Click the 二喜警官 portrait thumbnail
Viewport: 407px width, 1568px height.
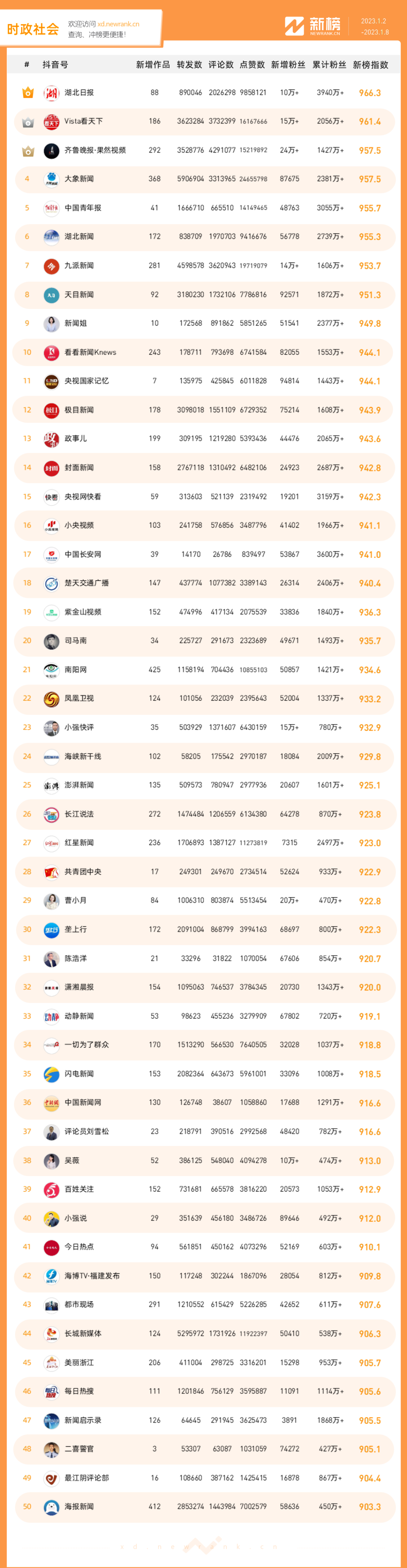point(51,1449)
